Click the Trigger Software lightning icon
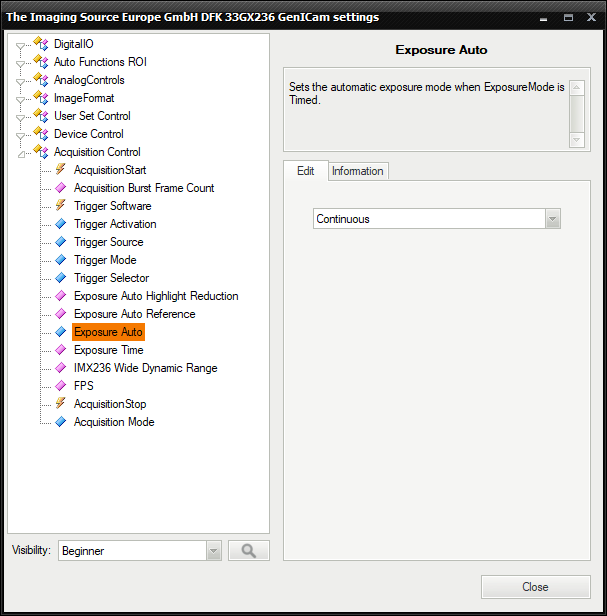The height and width of the screenshot is (616, 607). pyautogui.click(x=61, y=205)
